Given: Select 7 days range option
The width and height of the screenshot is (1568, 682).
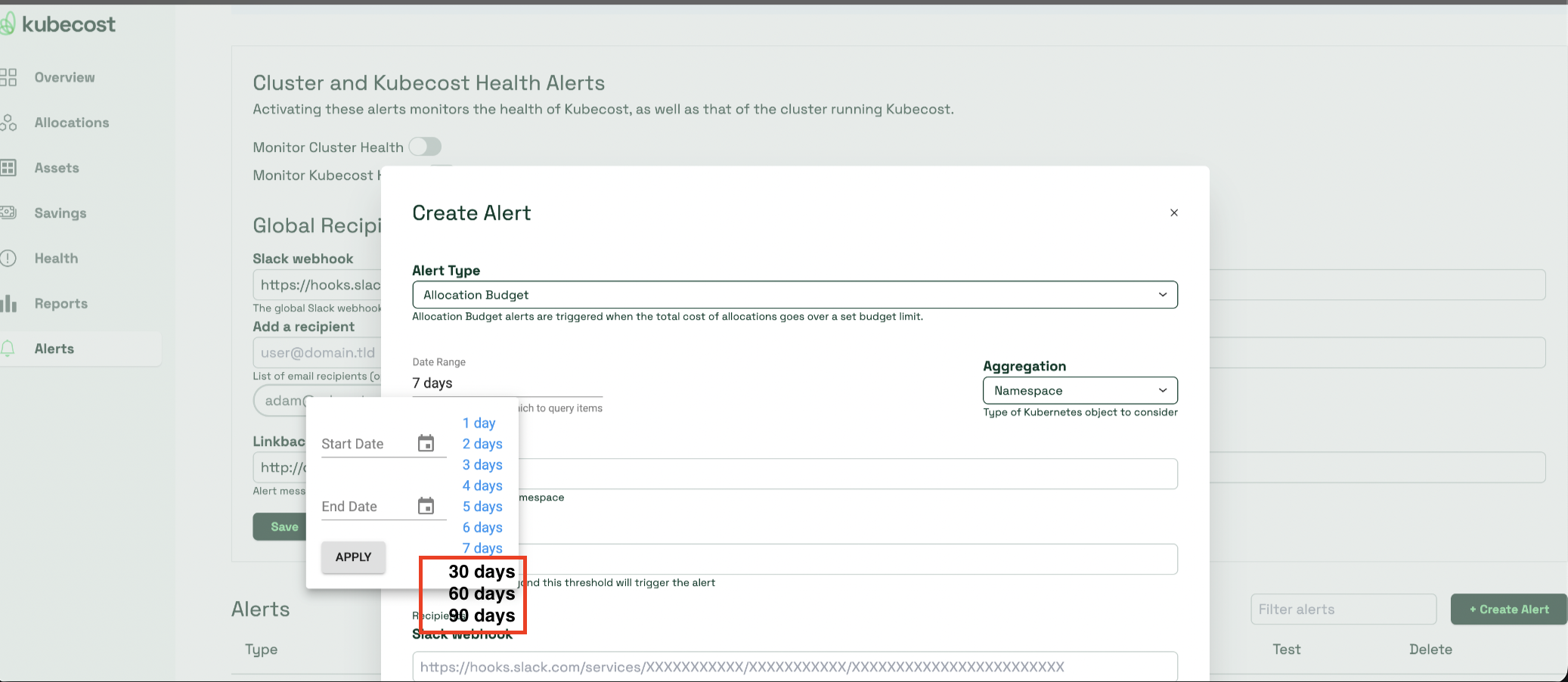Looking at the screenshot, I should 482,547.
